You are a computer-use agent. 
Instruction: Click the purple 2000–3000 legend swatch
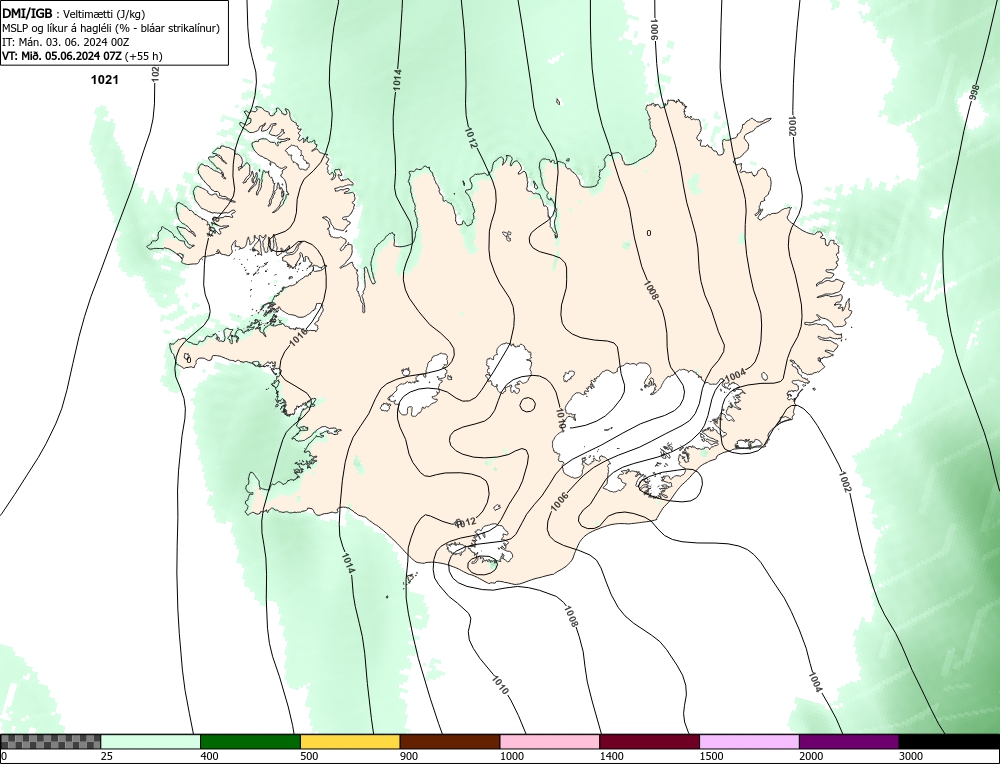(x=849, y=741)
